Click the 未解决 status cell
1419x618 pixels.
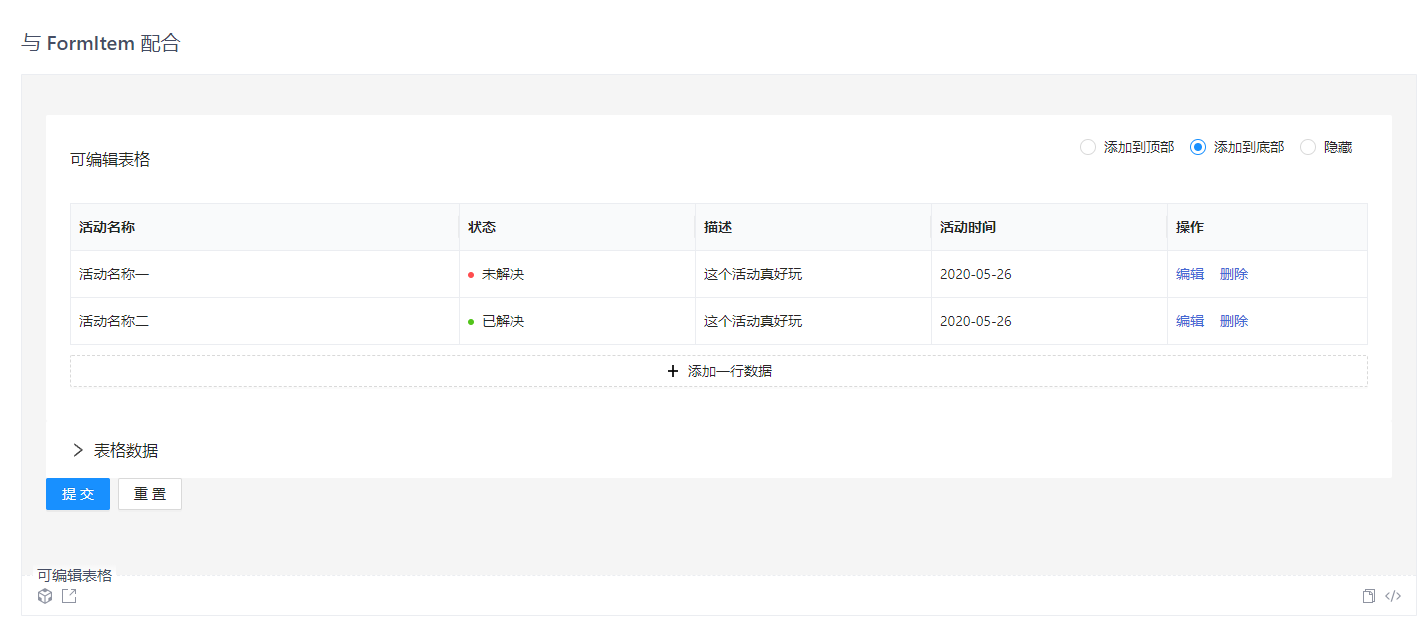click(x=578, y=274)
